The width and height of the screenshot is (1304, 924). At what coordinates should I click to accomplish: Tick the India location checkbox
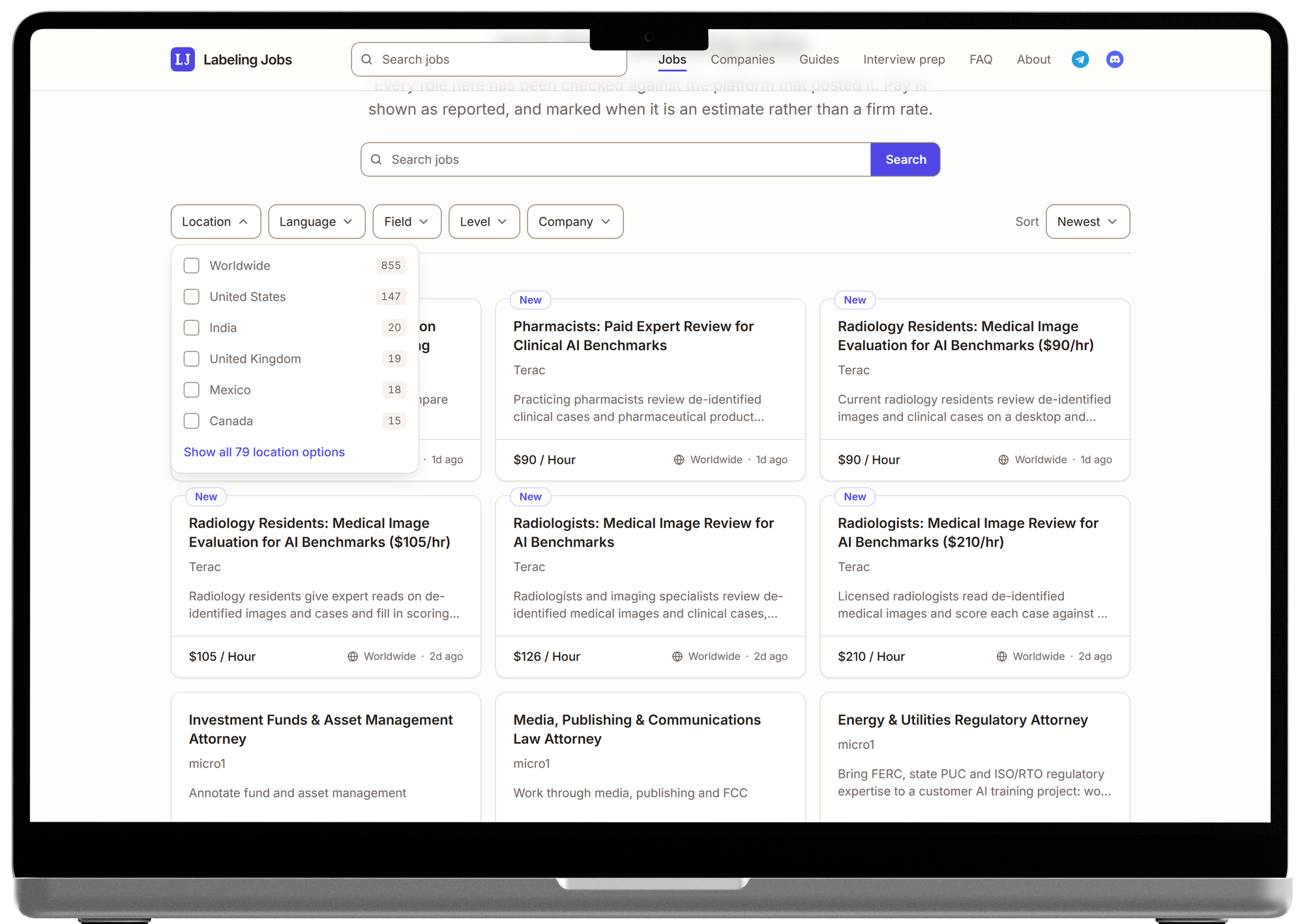191,328
